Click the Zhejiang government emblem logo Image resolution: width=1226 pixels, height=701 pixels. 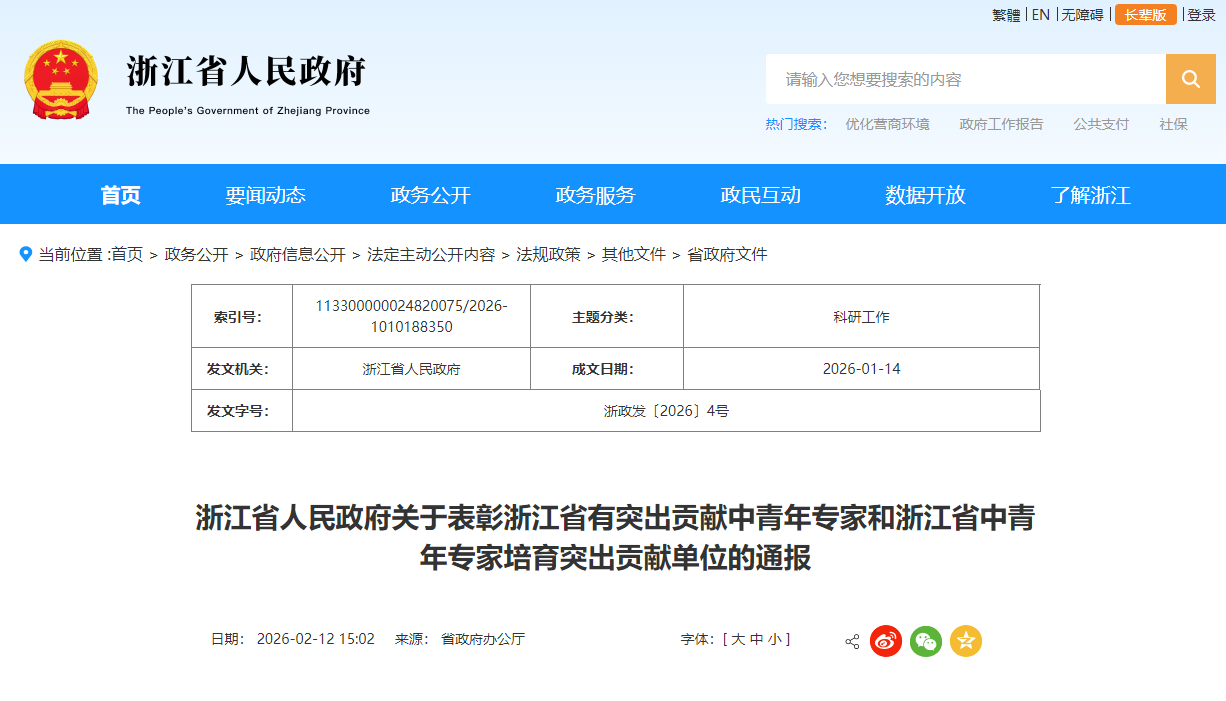63,79
